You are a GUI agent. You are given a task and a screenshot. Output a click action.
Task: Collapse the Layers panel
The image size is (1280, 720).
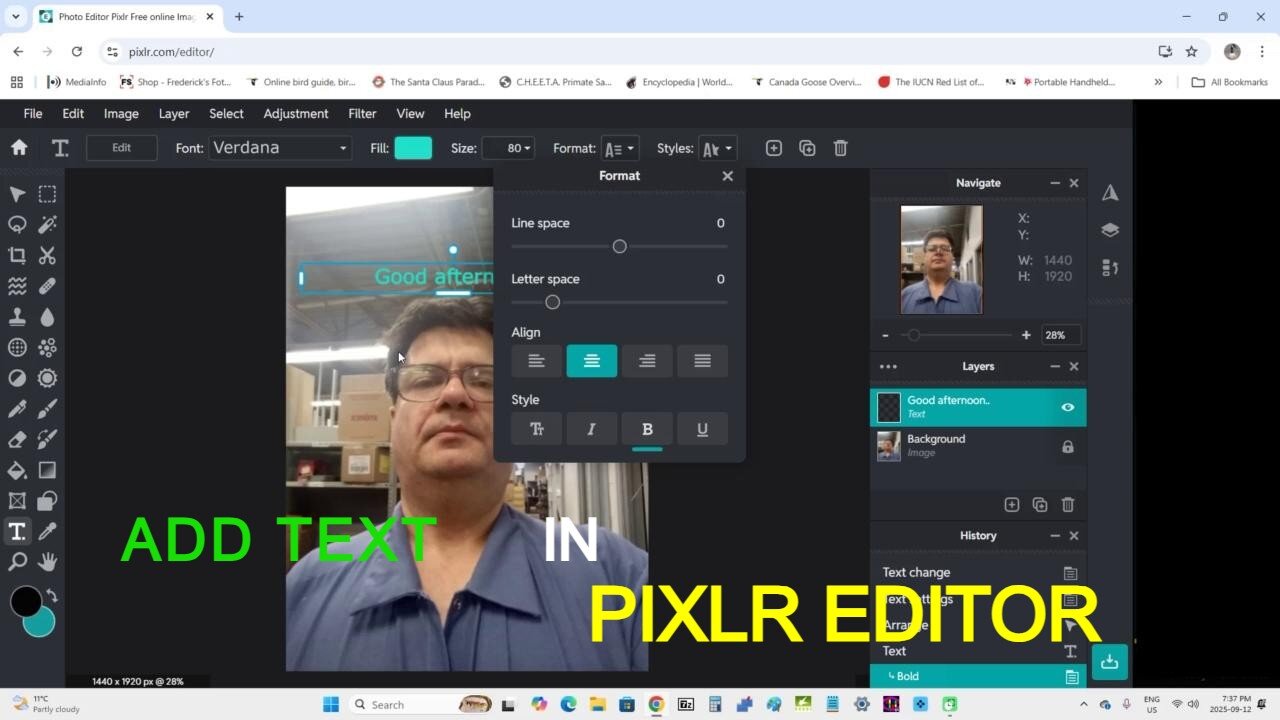pos(1054,367)
